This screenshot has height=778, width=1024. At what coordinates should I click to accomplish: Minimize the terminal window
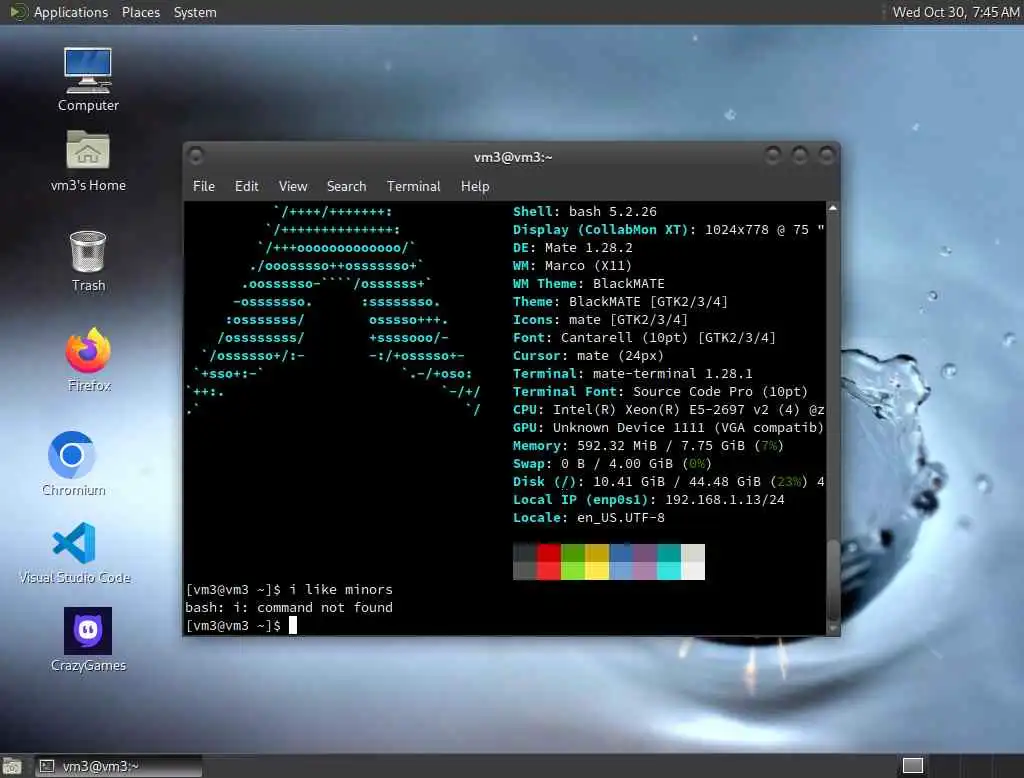(x=773, y=155)
